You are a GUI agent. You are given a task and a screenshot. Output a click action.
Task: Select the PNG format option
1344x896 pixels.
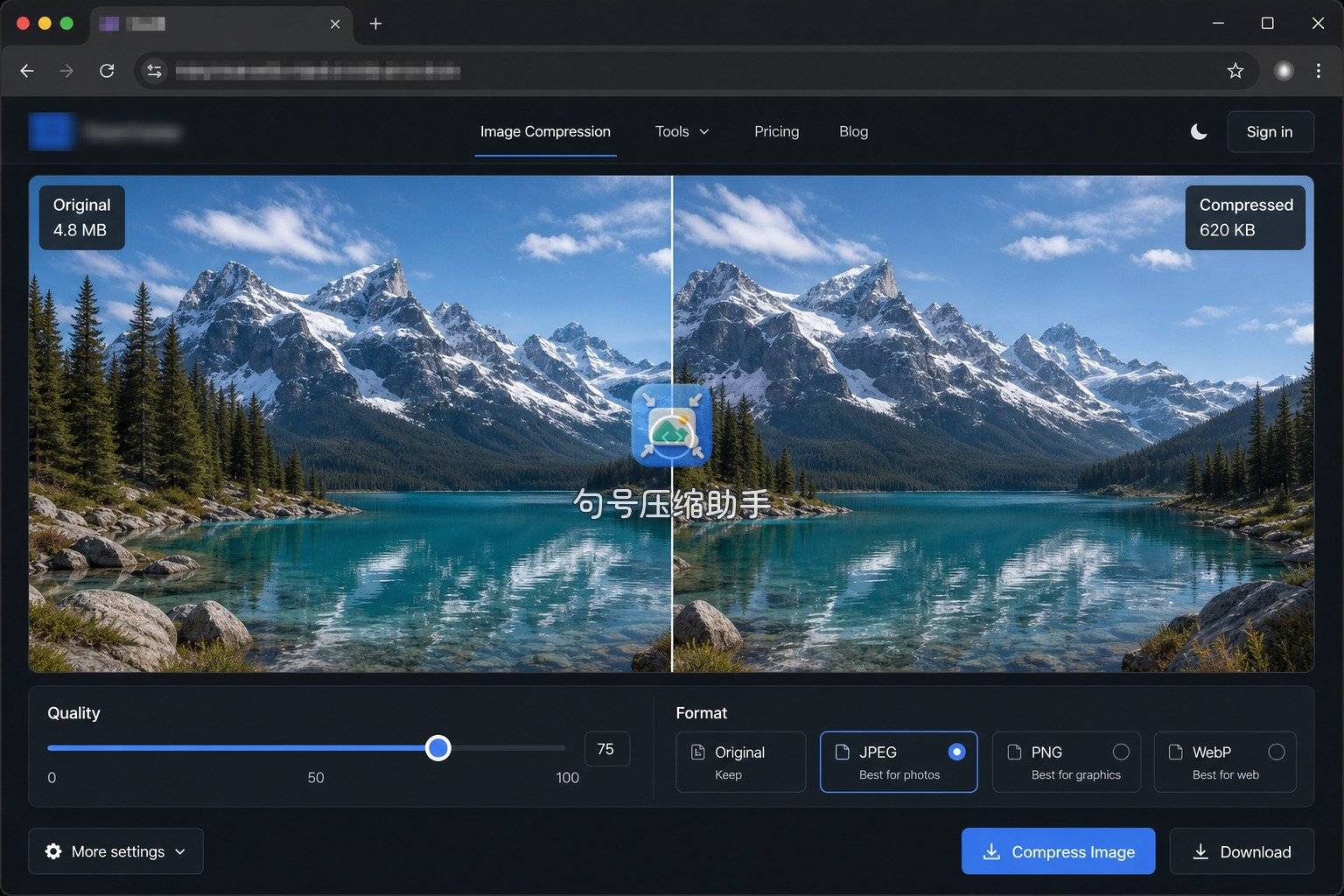[x=1066, y=762]
